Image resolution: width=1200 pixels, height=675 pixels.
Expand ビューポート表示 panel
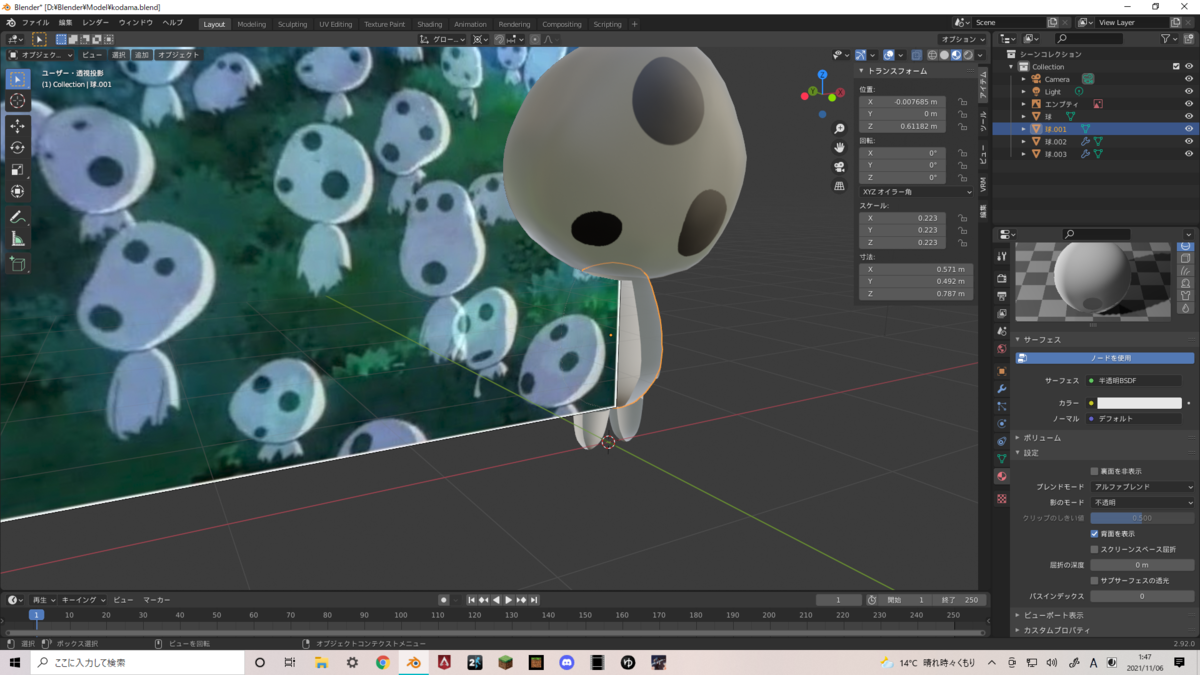click(1053, 615)
